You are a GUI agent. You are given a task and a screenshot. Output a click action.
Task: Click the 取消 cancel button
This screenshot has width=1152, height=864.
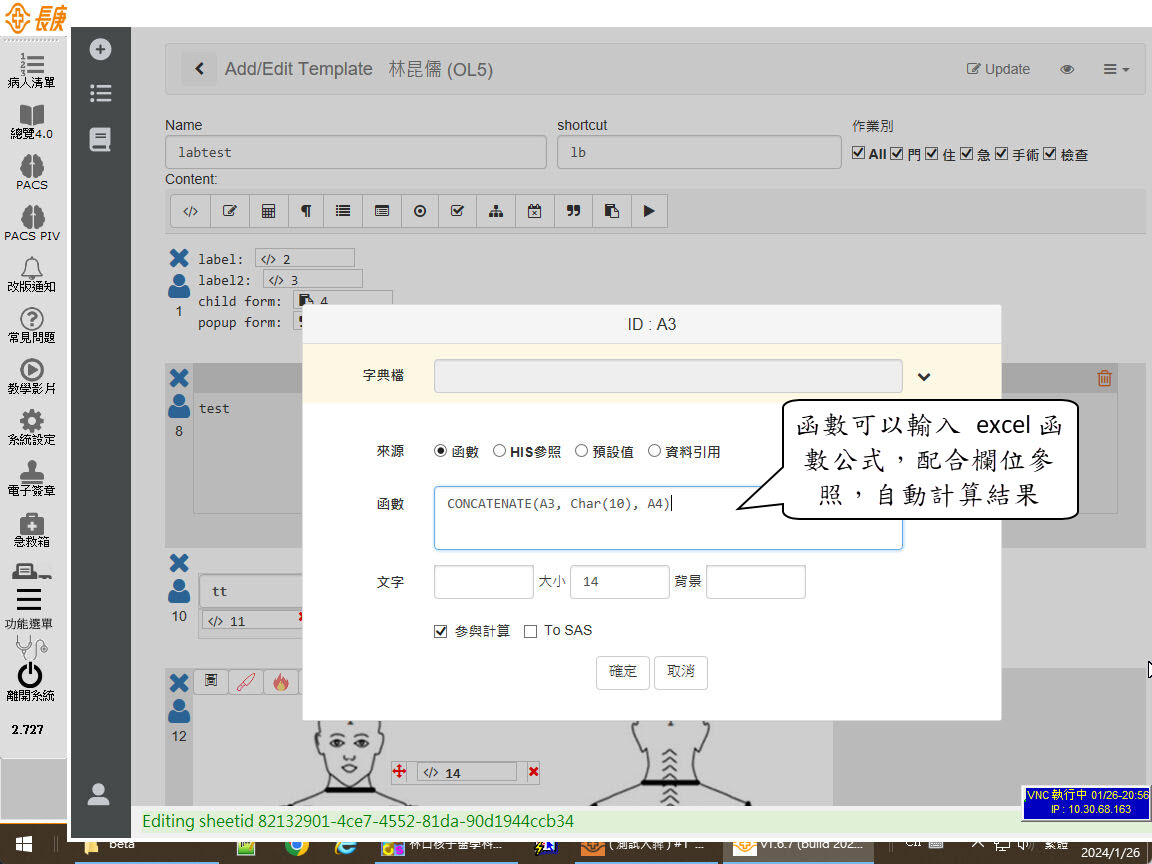tap(681, 672)
